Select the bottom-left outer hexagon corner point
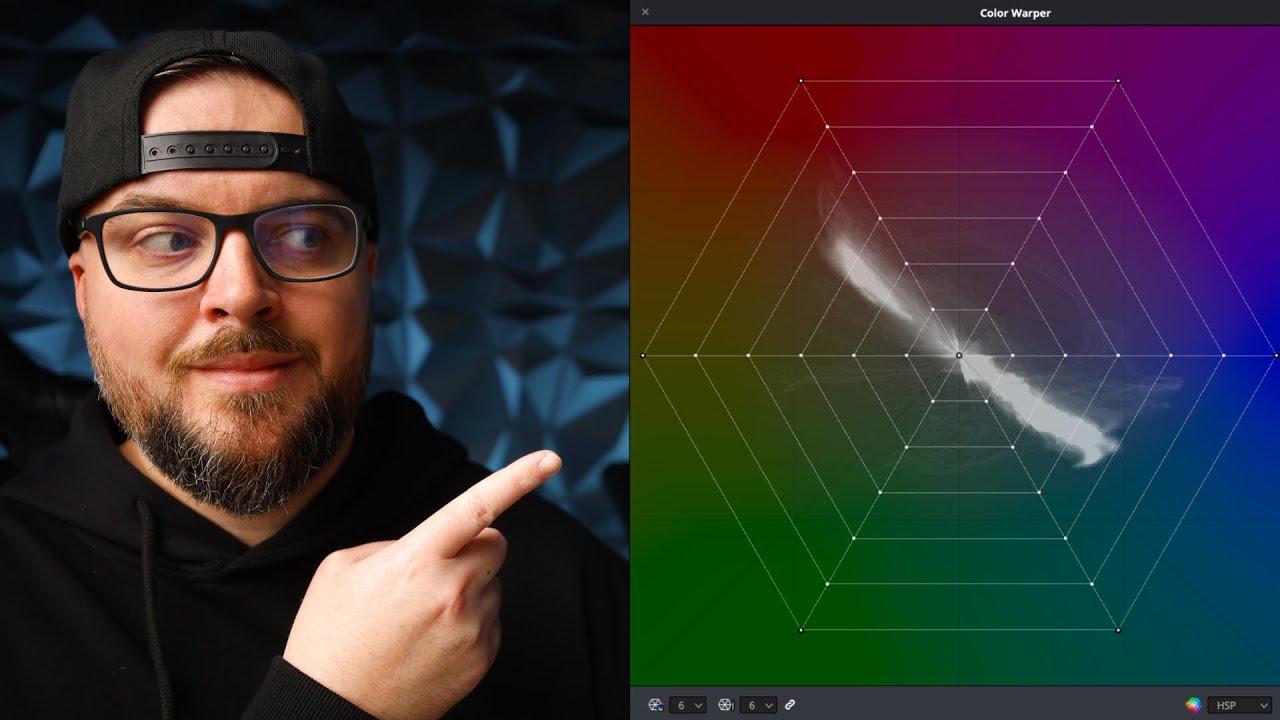Image resolution: width=1280 pixels, height=720 pixels. (801, 630)
